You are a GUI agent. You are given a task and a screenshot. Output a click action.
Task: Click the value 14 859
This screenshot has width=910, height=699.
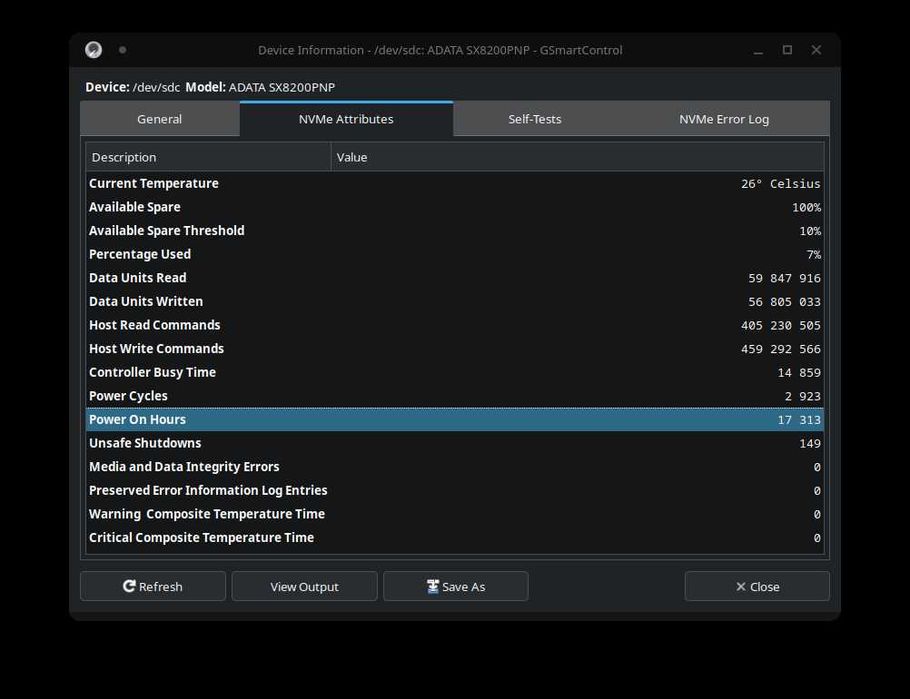click(799, 373)
